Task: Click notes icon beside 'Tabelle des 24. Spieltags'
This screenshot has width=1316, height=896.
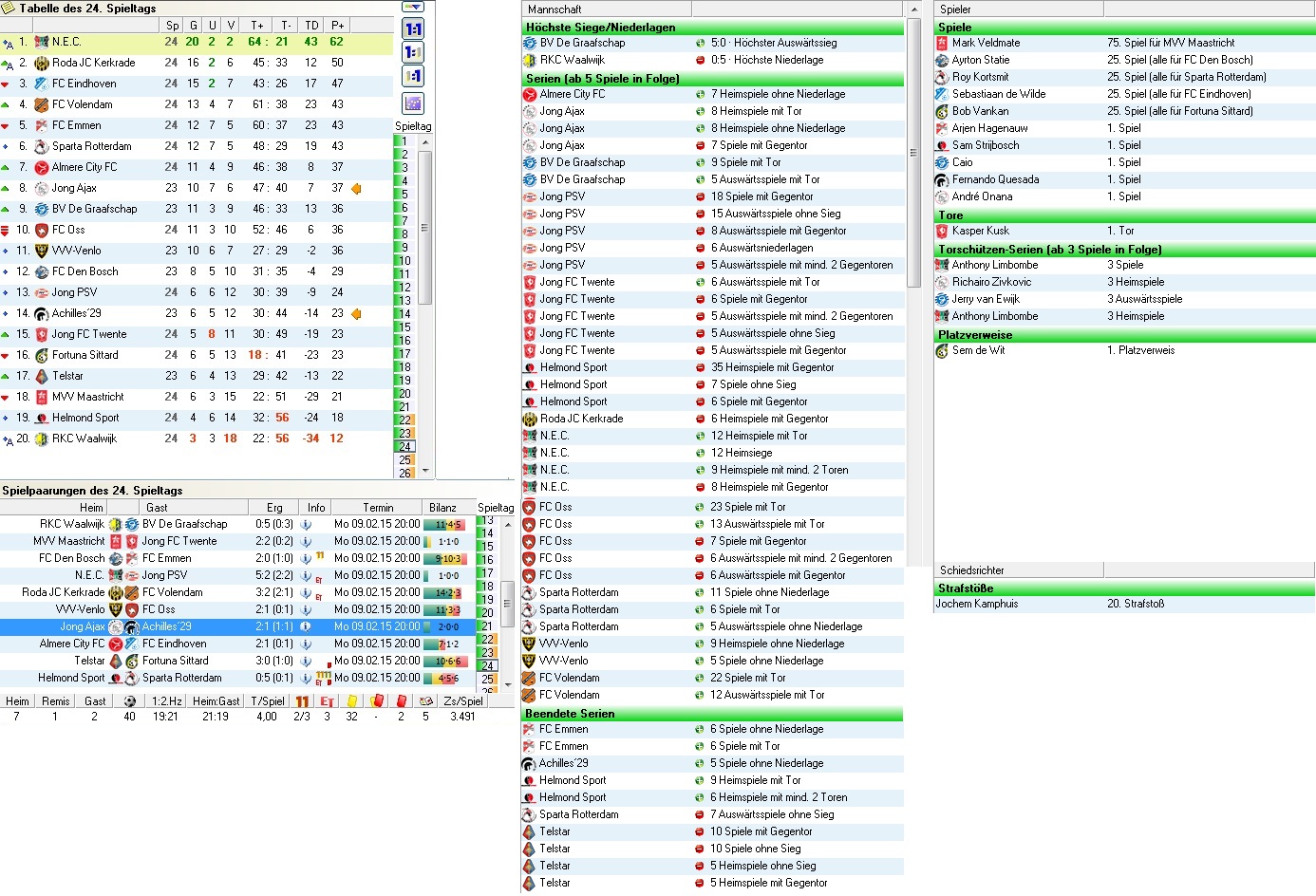Action: (x=9, y=8)
